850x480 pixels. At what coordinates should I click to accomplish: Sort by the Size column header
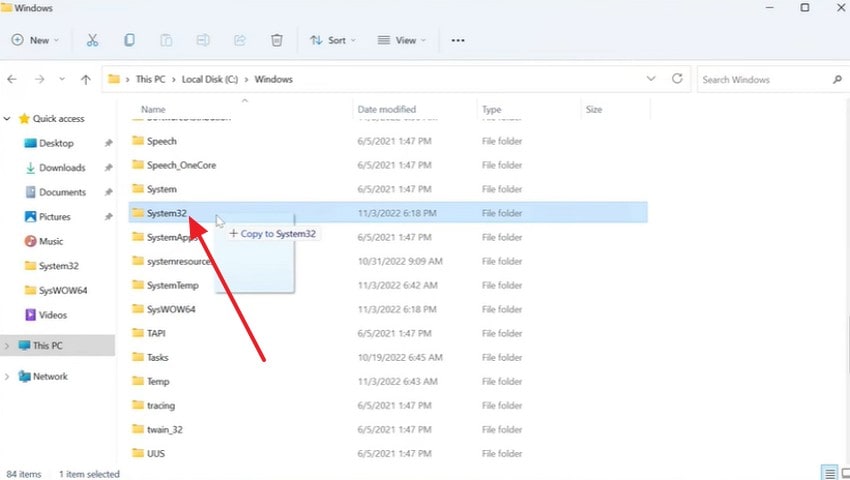coord(594,109)
